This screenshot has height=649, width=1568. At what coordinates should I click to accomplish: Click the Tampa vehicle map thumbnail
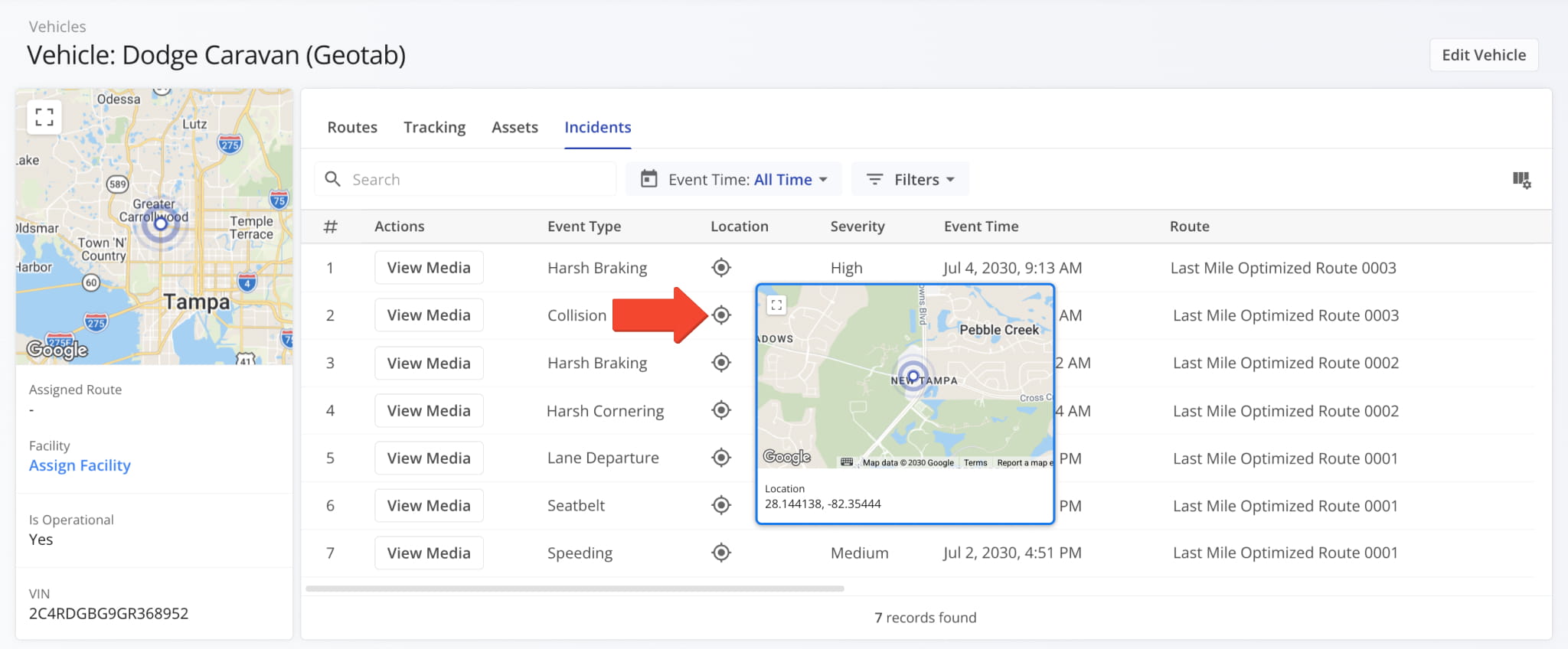(x=154, y=227)
